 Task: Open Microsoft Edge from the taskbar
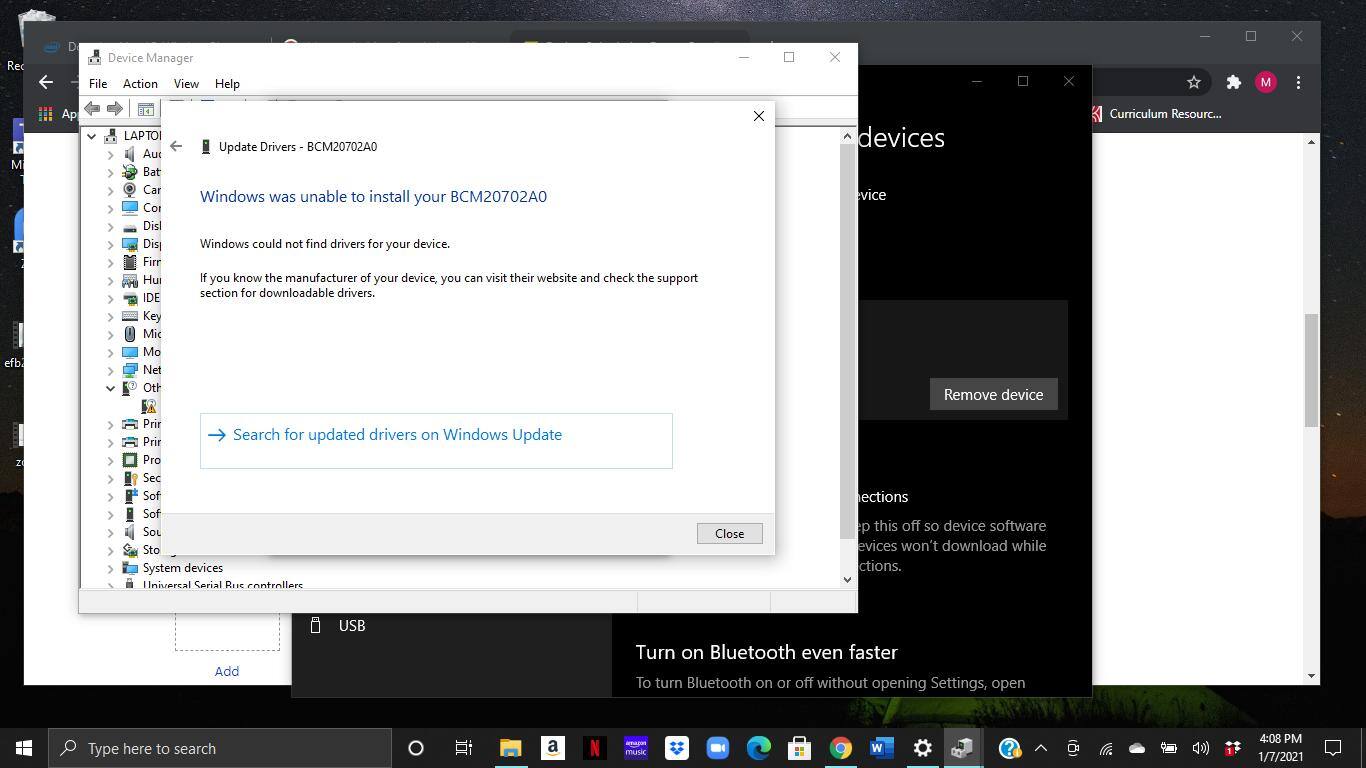(758, 748)
